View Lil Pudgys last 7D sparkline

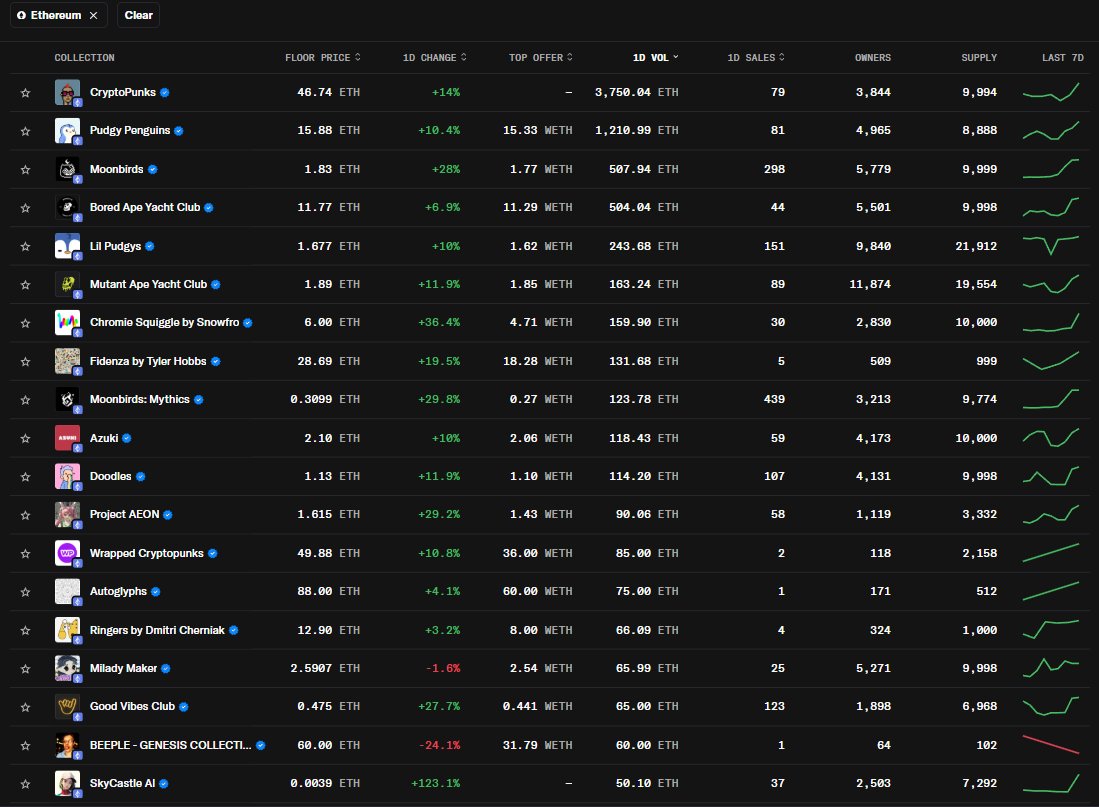[1051, 245]
